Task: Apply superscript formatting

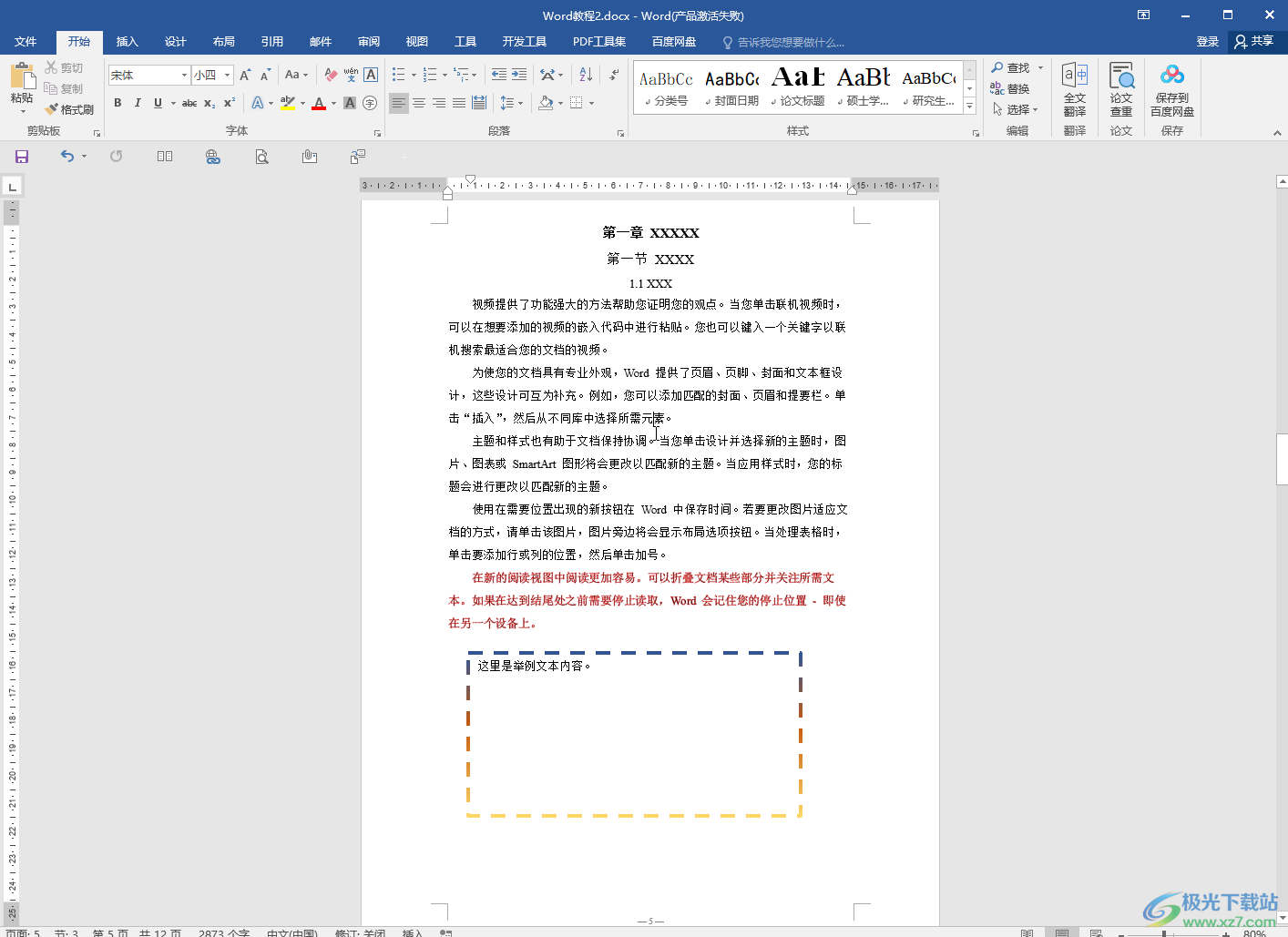Action: [230, 103]
